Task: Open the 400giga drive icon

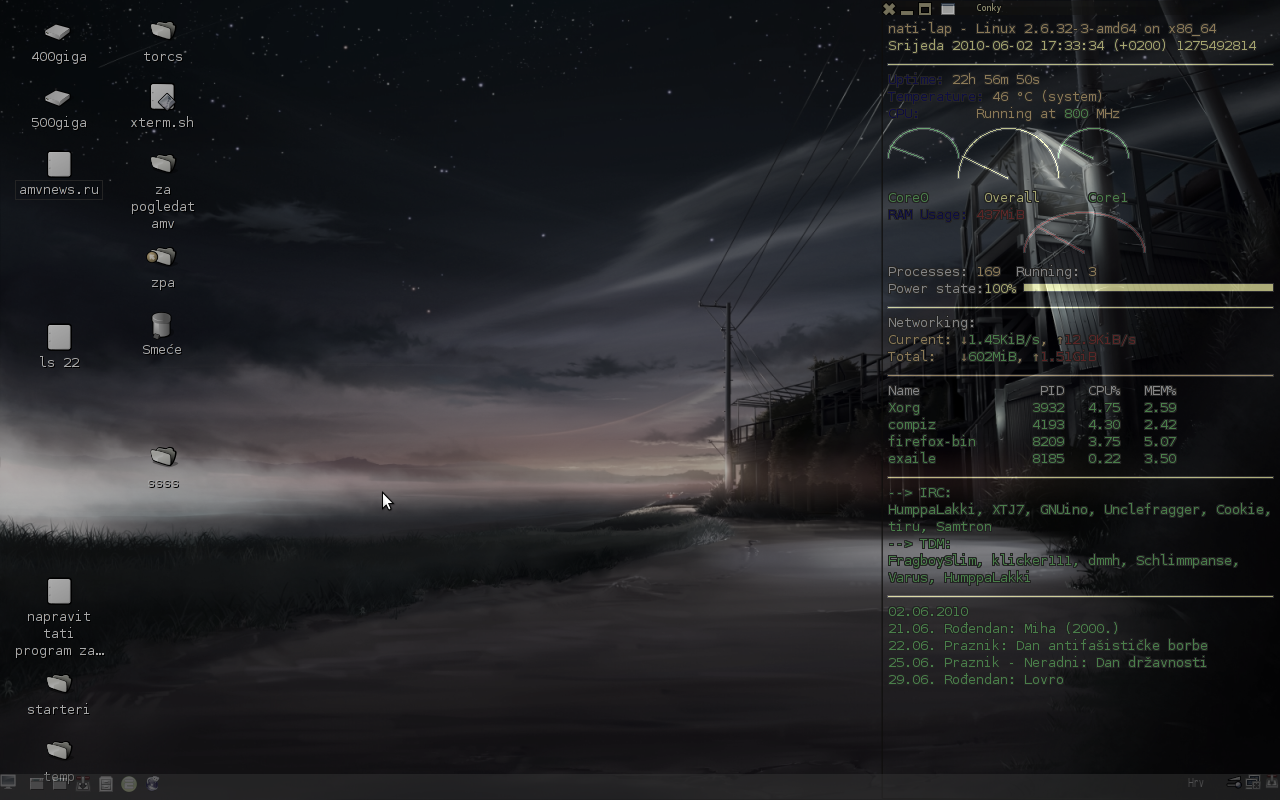Action: (58, 33)
